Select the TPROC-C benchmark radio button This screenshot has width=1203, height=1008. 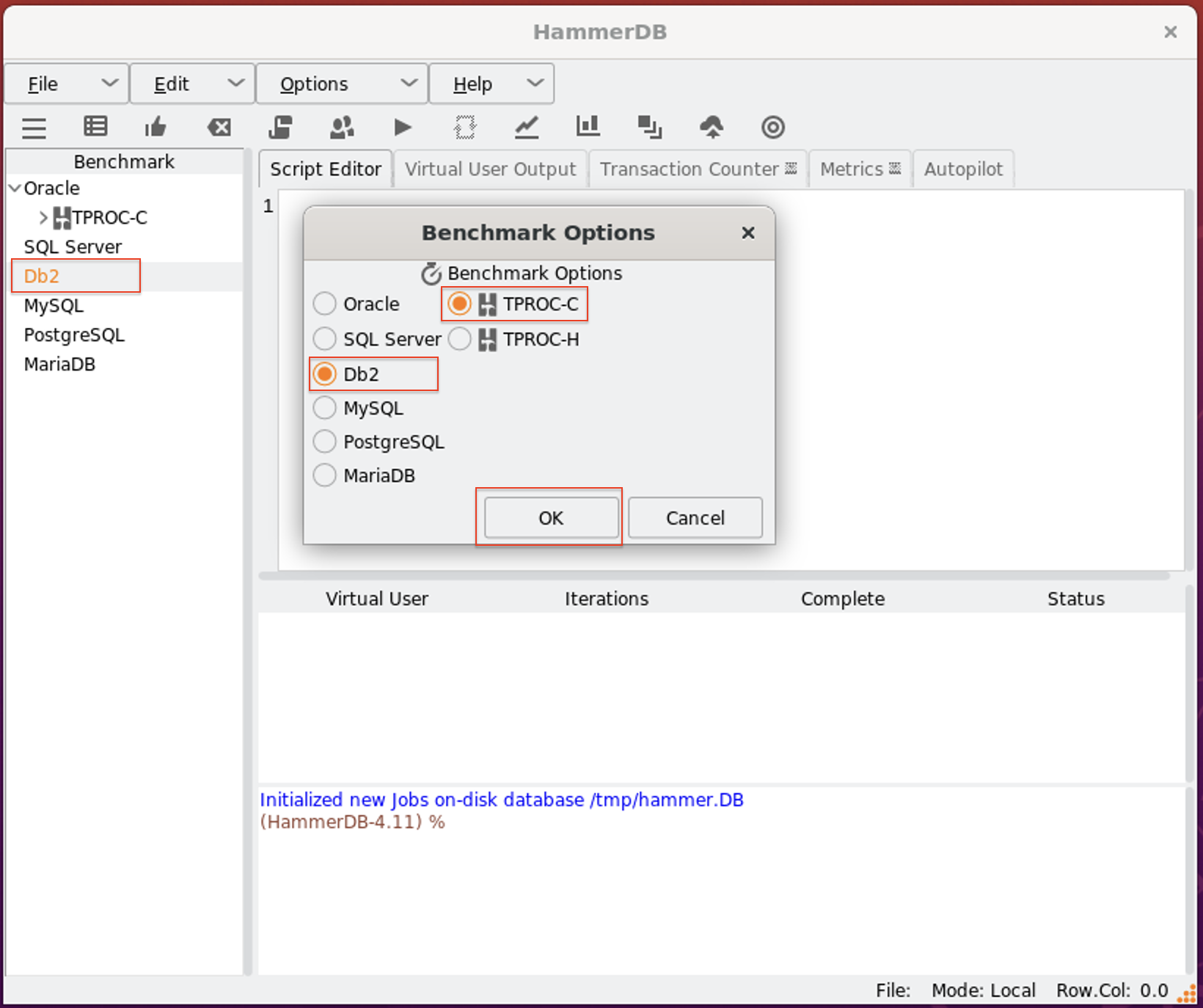click(x=459, y=304)
